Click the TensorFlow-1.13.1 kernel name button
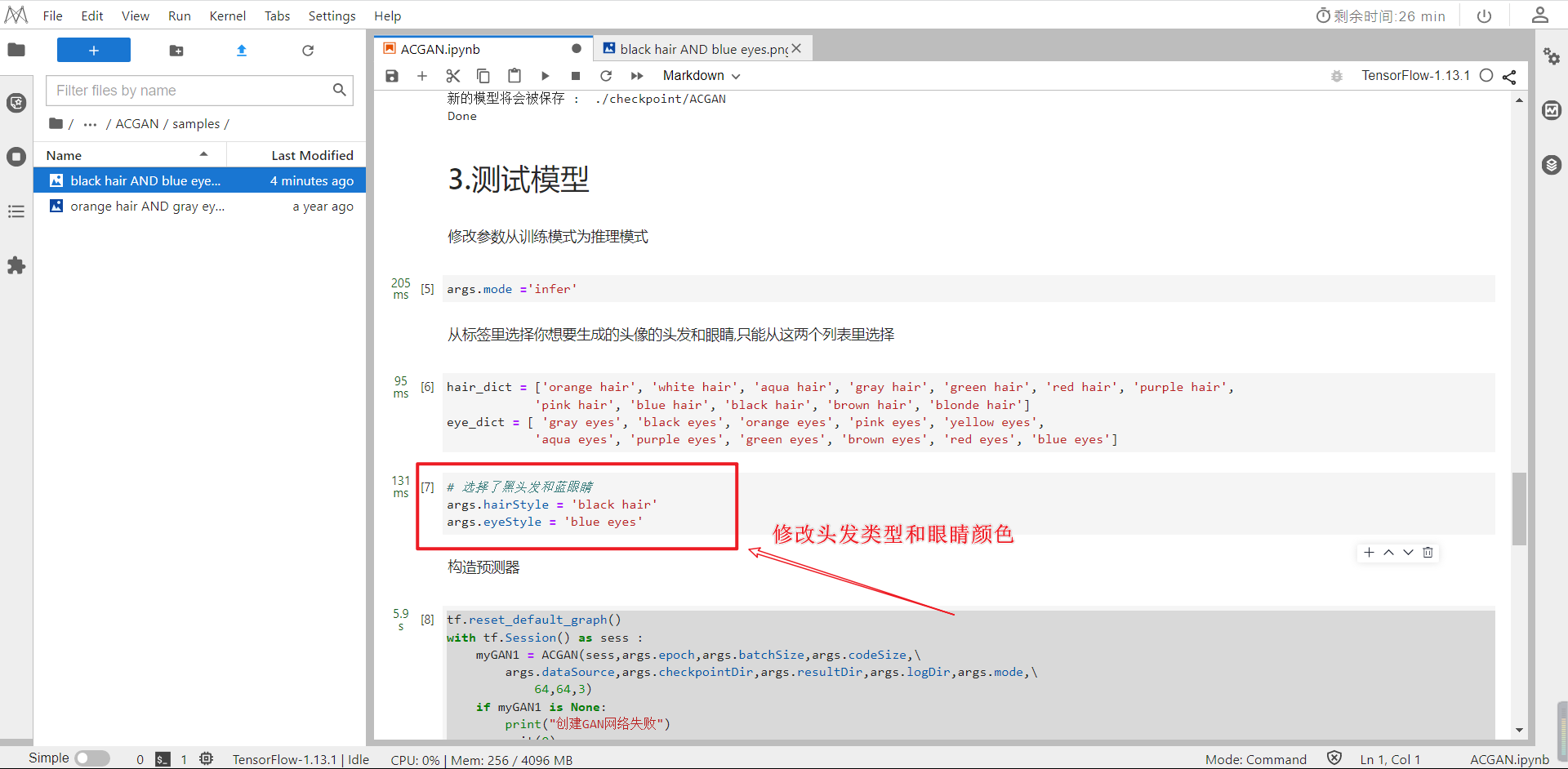 [1415, 76]
